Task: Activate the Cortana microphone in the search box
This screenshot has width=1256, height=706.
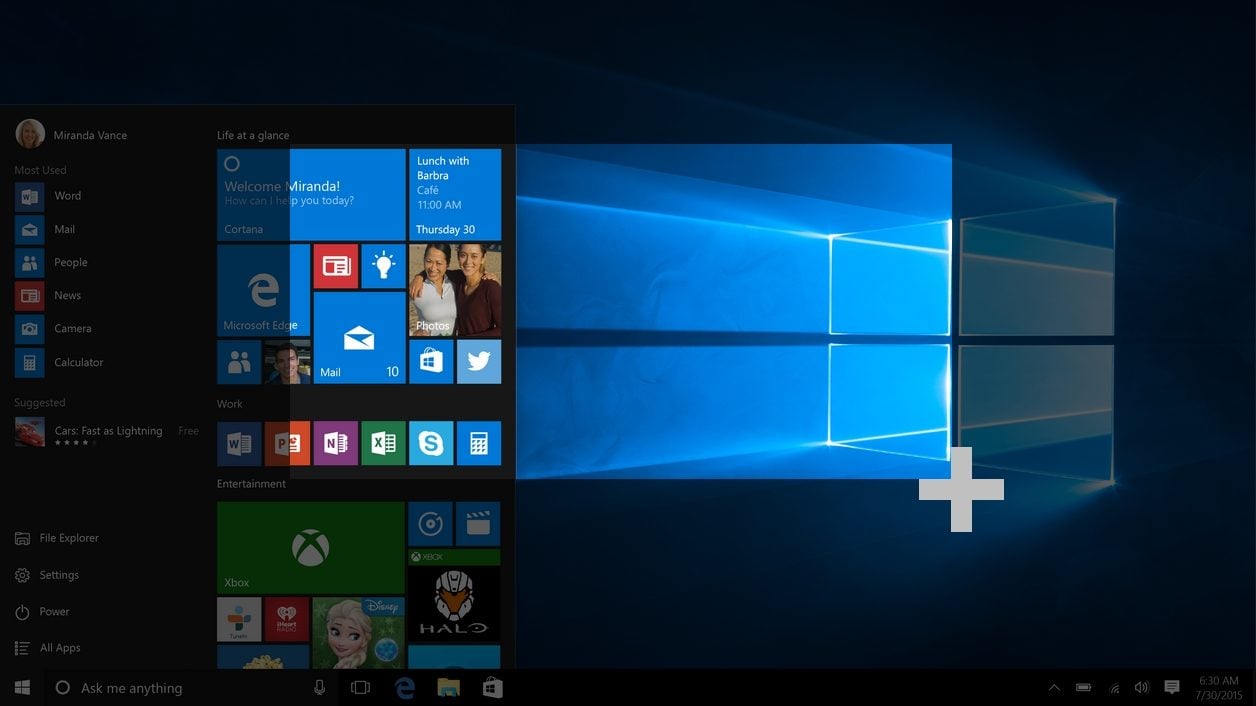Action: coord(320,688)
